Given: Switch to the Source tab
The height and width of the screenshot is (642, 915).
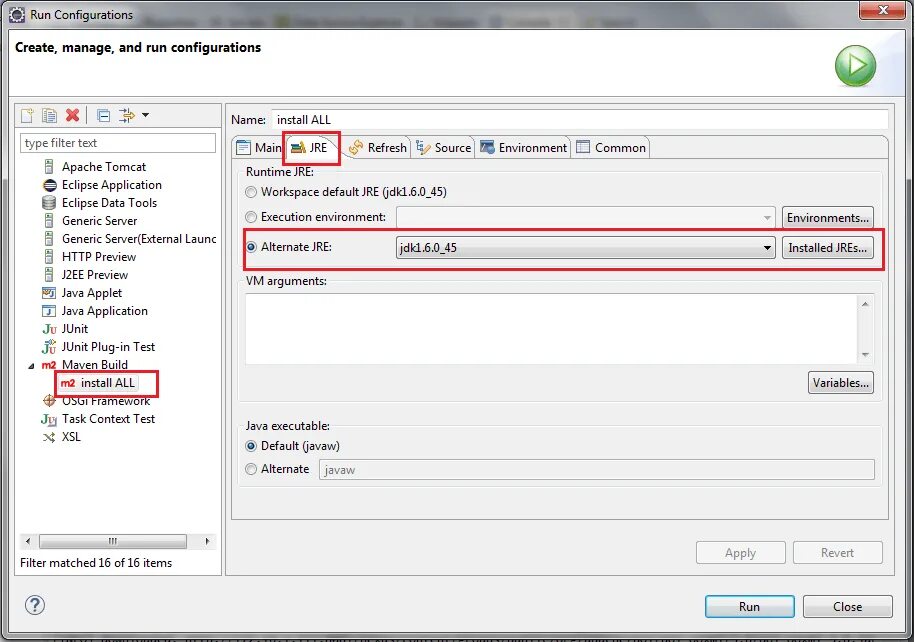Looking at the screenshot, I should (443, 148).
